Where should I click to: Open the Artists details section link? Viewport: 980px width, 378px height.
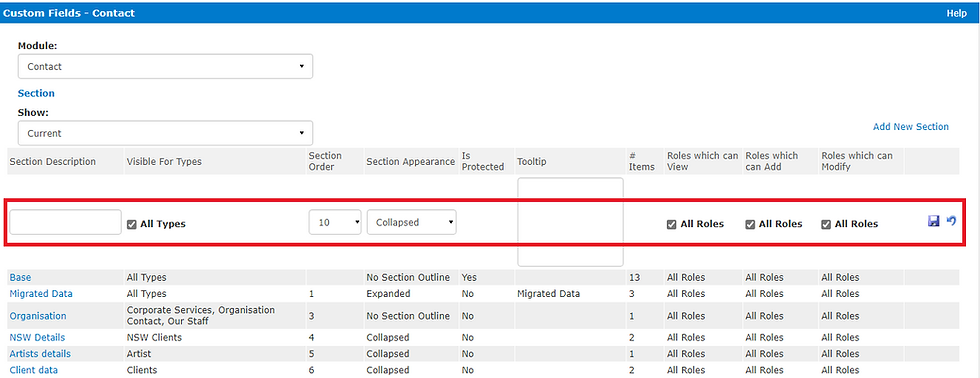(x=40, y=354)
